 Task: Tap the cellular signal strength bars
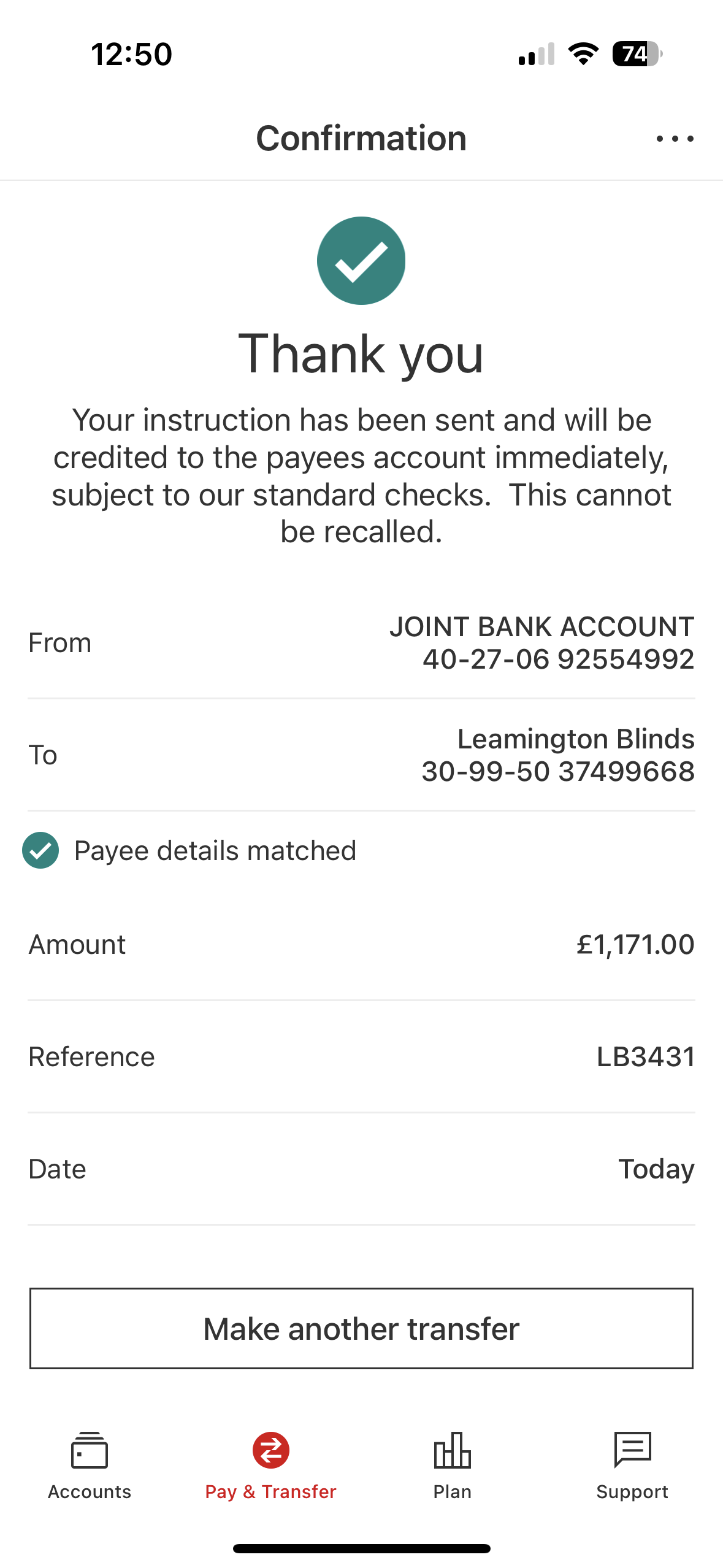click(x=536, y=55)
